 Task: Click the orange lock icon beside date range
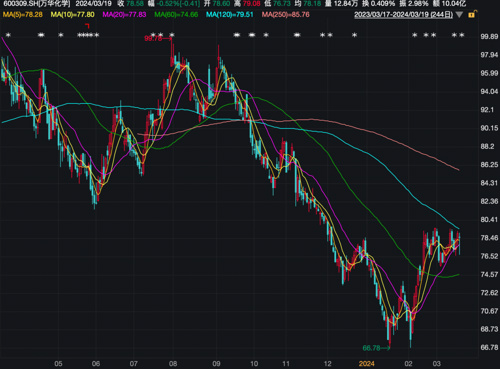pyautogui.click(x=472, y=14)
